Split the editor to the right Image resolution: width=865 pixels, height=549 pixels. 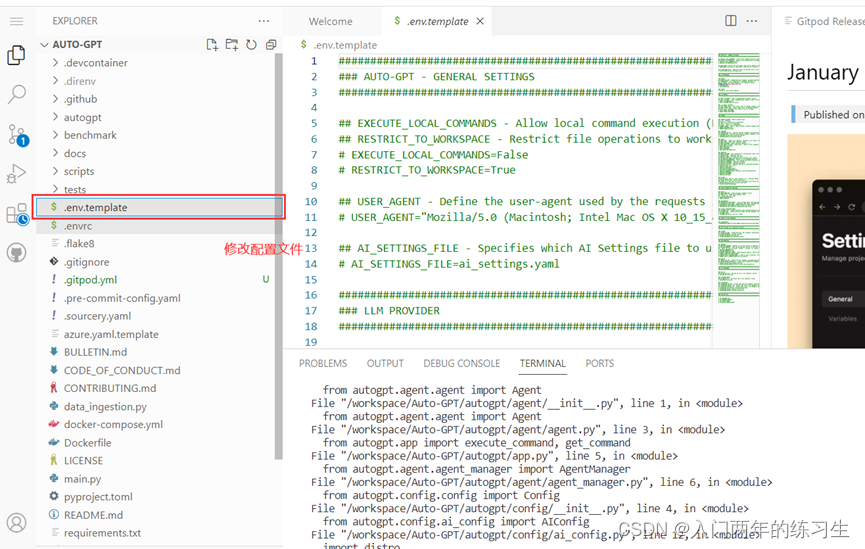pos(730,21)
